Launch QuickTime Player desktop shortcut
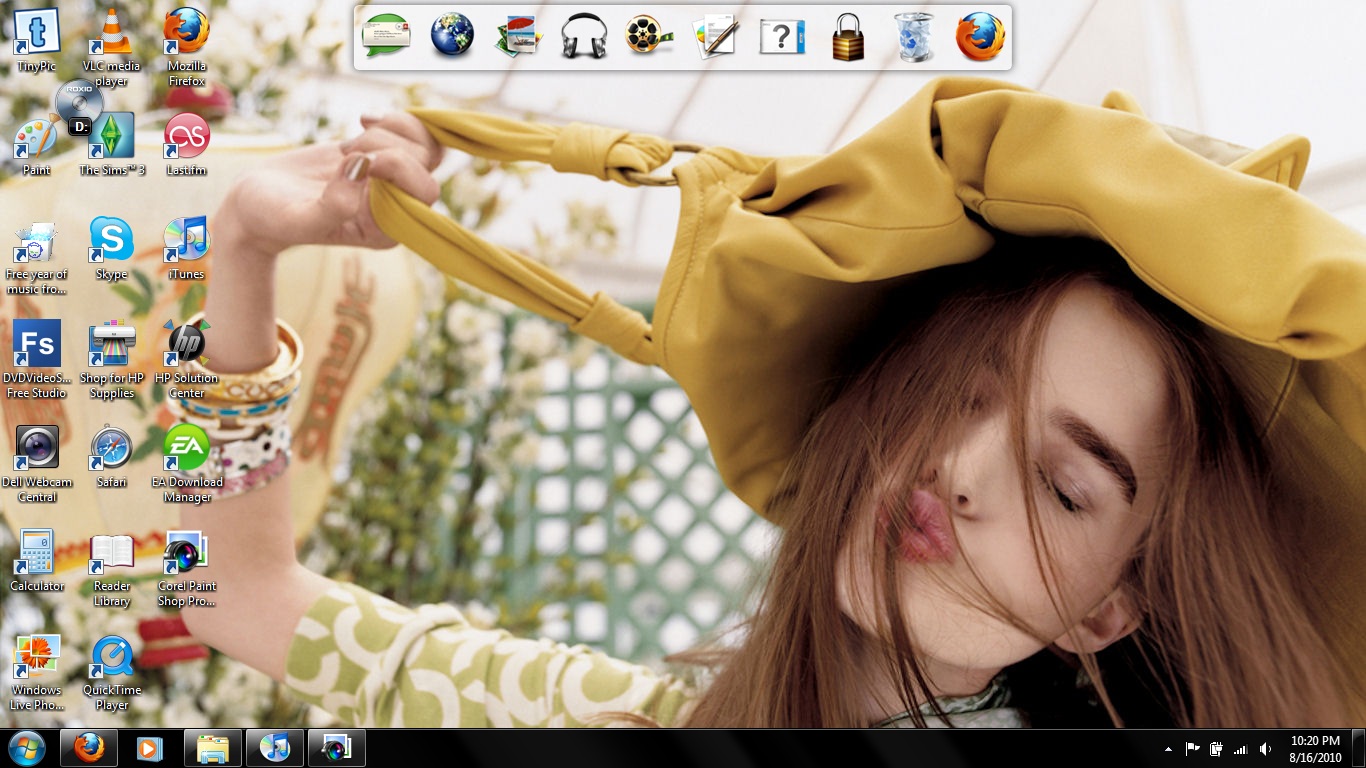1366x768 pixels. click(x=112, y=658)
